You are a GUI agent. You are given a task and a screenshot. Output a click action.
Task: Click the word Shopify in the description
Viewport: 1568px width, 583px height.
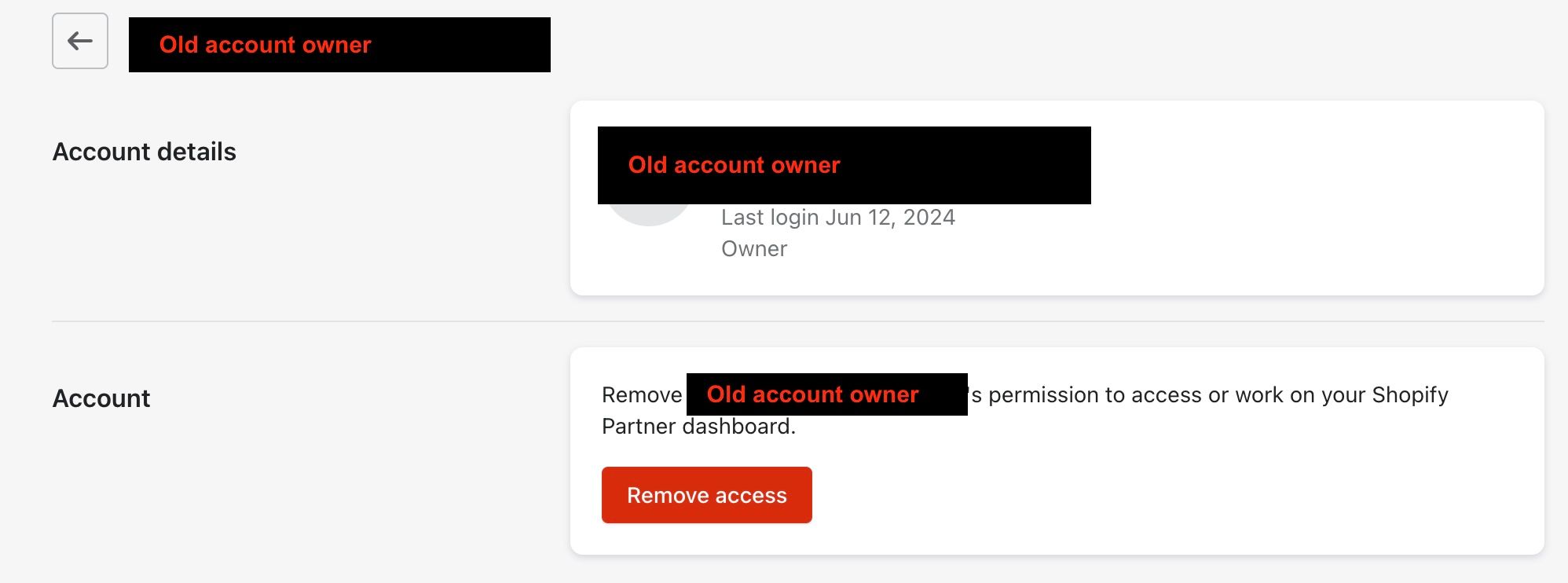(1410, 395)
